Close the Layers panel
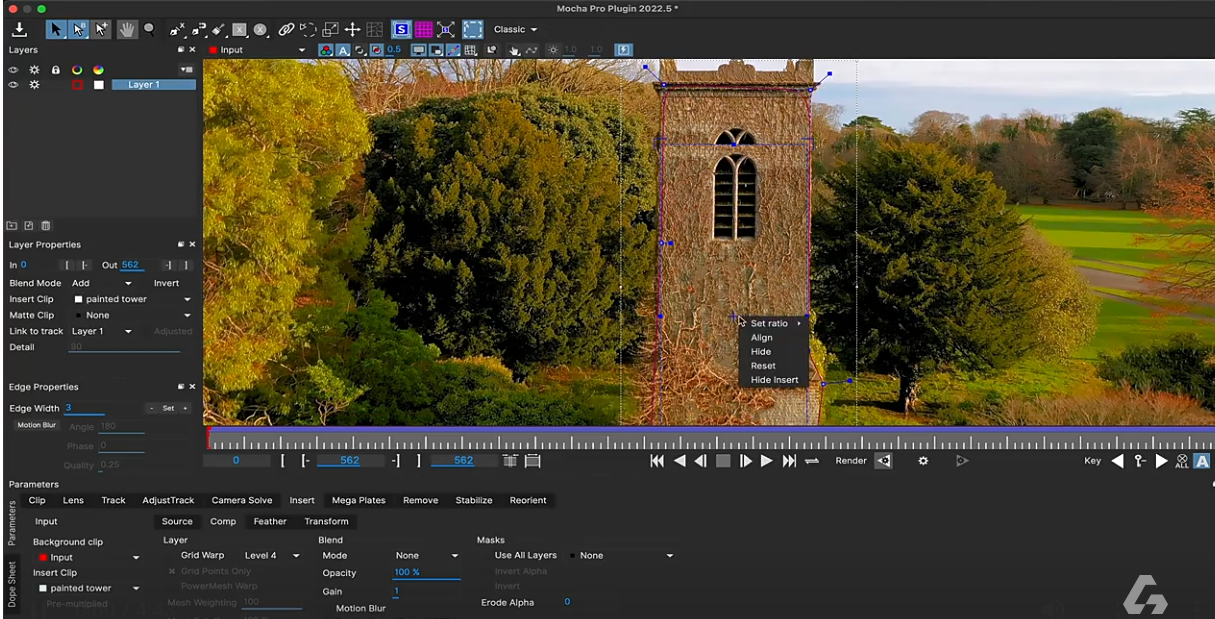 [x=193, y=50]
